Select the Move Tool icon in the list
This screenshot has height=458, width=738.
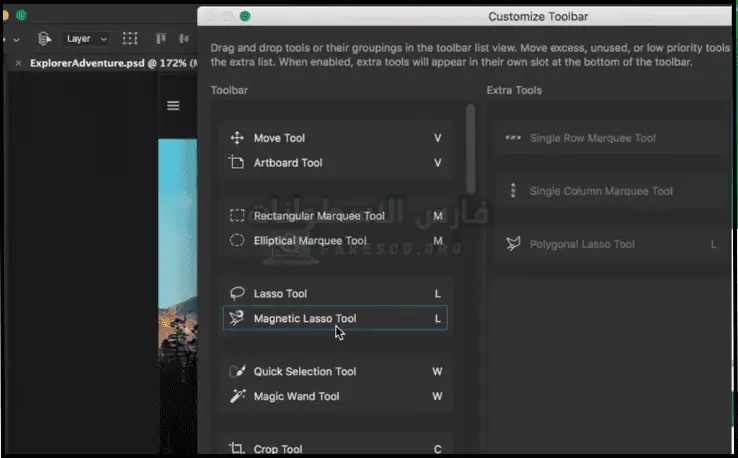pyautogui.click(x=237, y=138)
